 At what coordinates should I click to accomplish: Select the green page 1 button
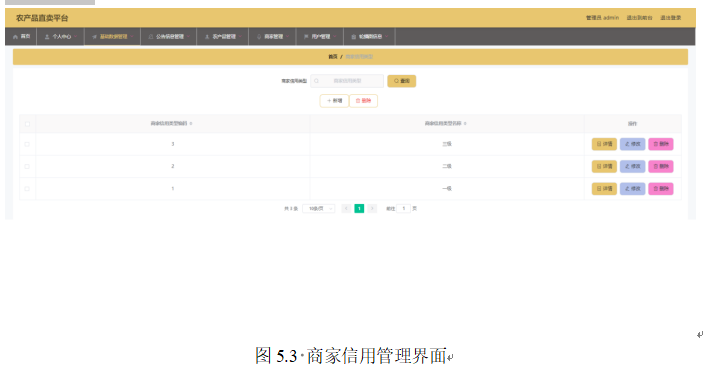[x=359, y=209]
